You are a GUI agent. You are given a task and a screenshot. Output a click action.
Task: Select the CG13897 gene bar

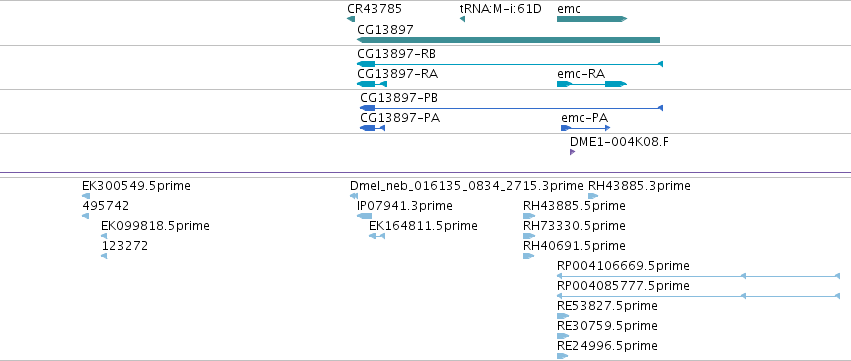(x=508, y=40)
